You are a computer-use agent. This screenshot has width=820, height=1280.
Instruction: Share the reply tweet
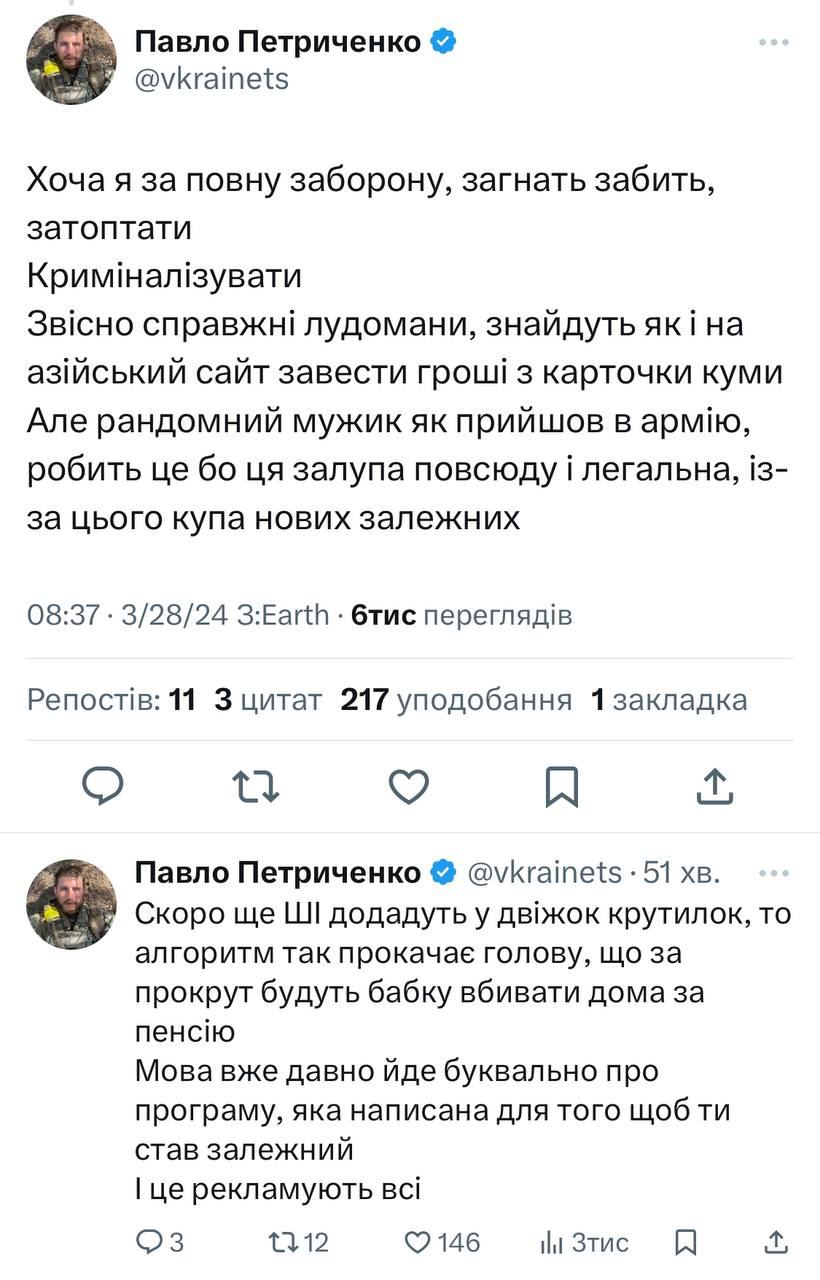click(x=774, y=1242)
